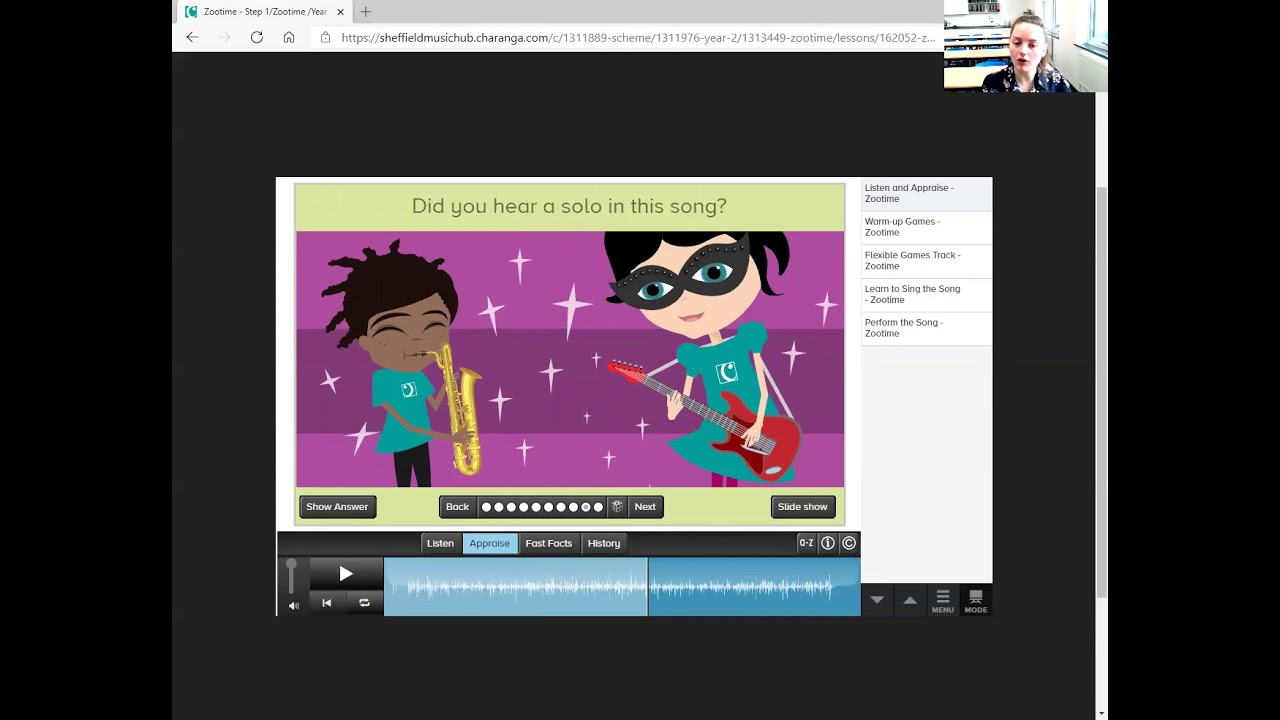Open the copyright icon
Image resolution: width=1280 pixels, height=720 pixels.
[x=849, y=543]
